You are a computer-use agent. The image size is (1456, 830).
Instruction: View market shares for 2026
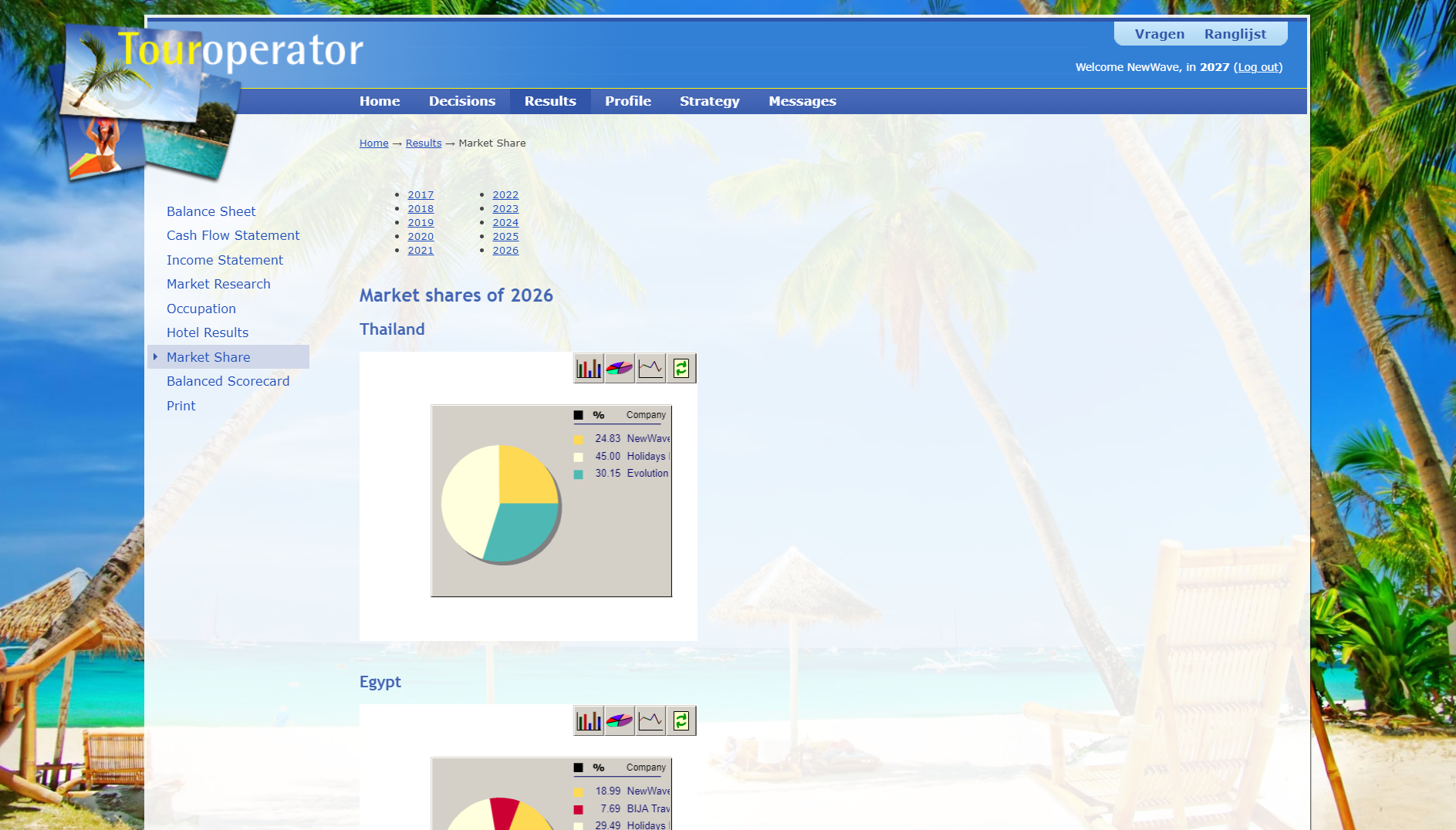(505, 251)
